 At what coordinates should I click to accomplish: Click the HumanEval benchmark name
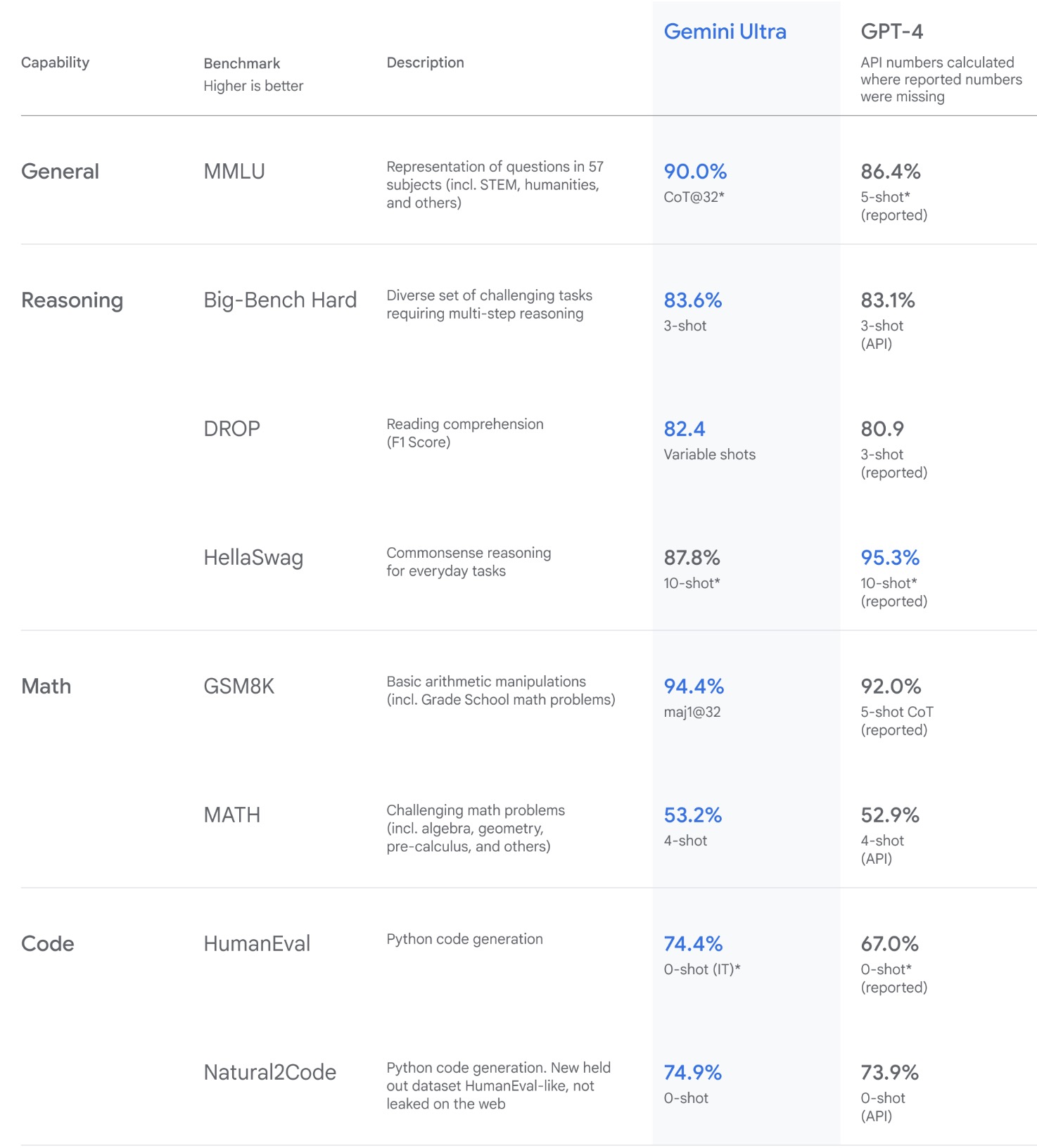(257, 943)
